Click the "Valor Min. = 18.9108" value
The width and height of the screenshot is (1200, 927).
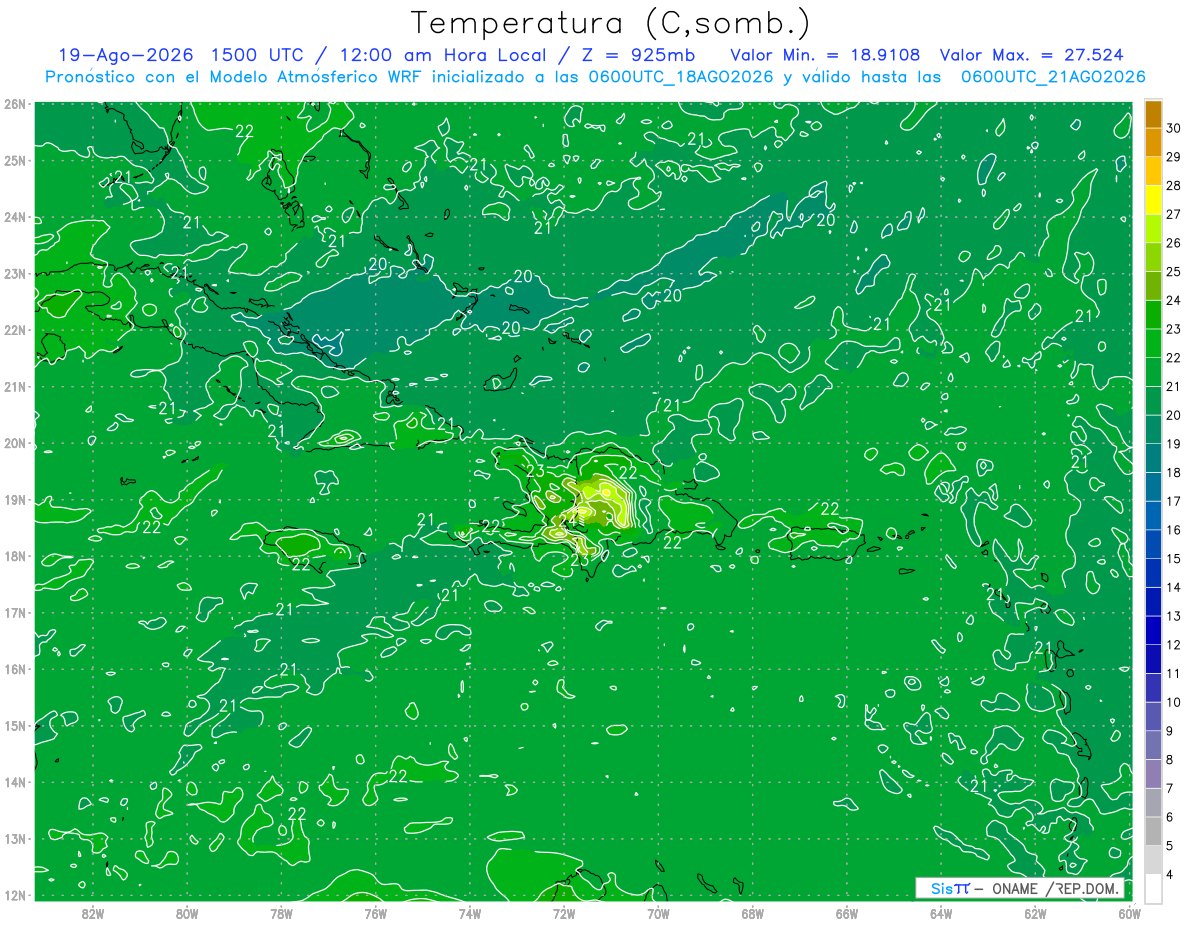click(825, 54)
